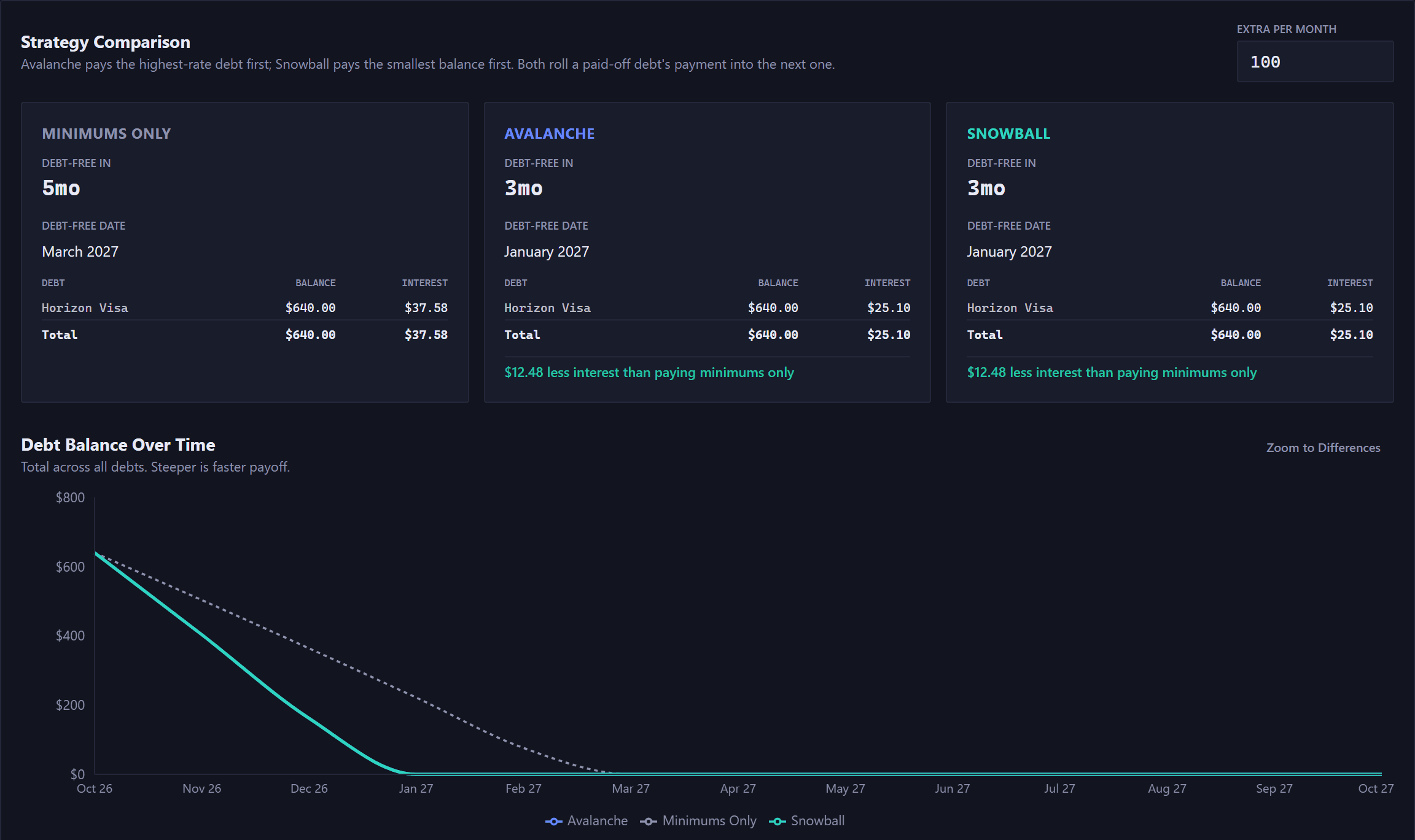Click the Total row in Avalanche card
Screen dimensions: 1415x840
707,335
